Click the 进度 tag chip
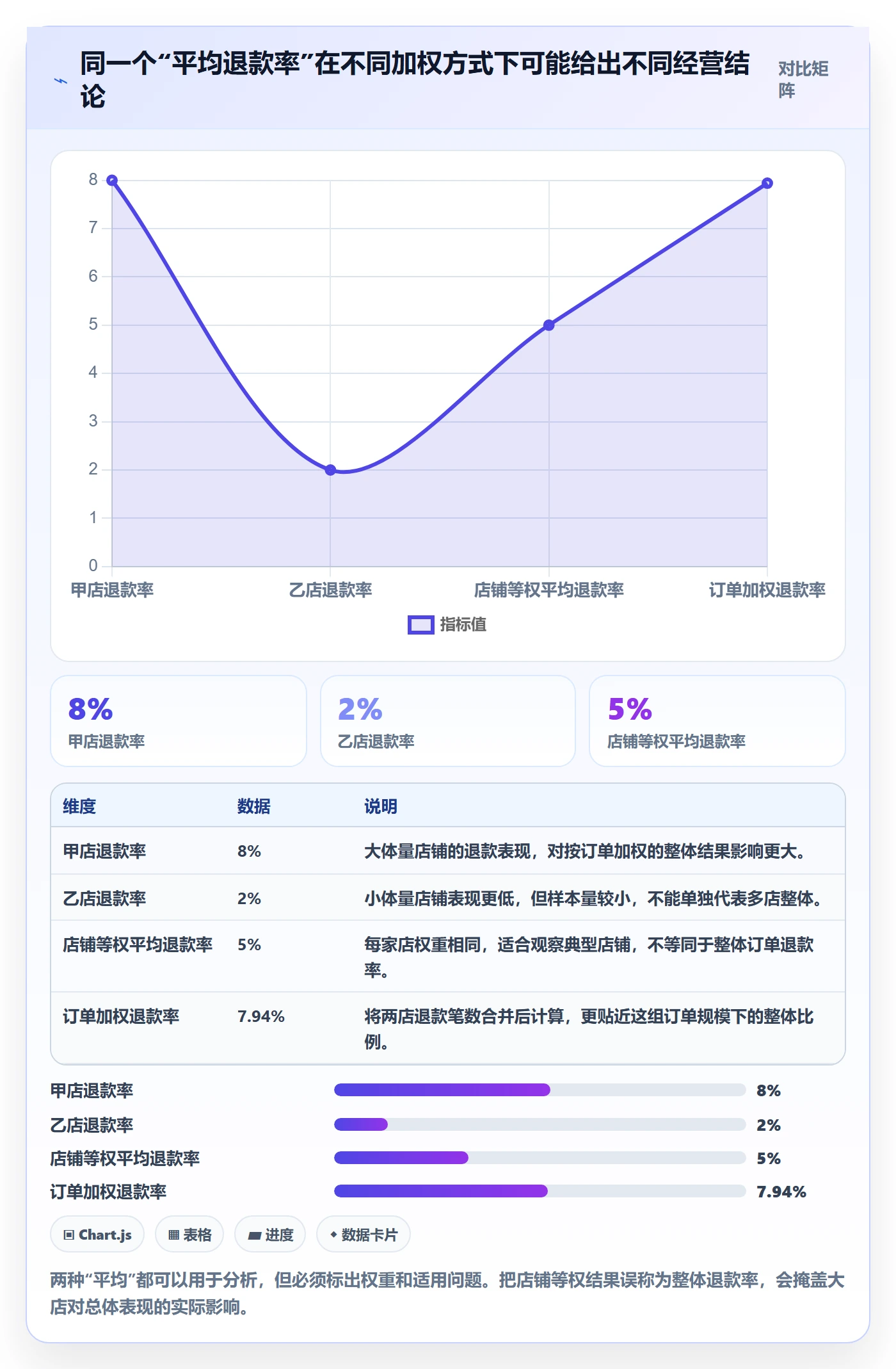 (x=270, y=1235)
